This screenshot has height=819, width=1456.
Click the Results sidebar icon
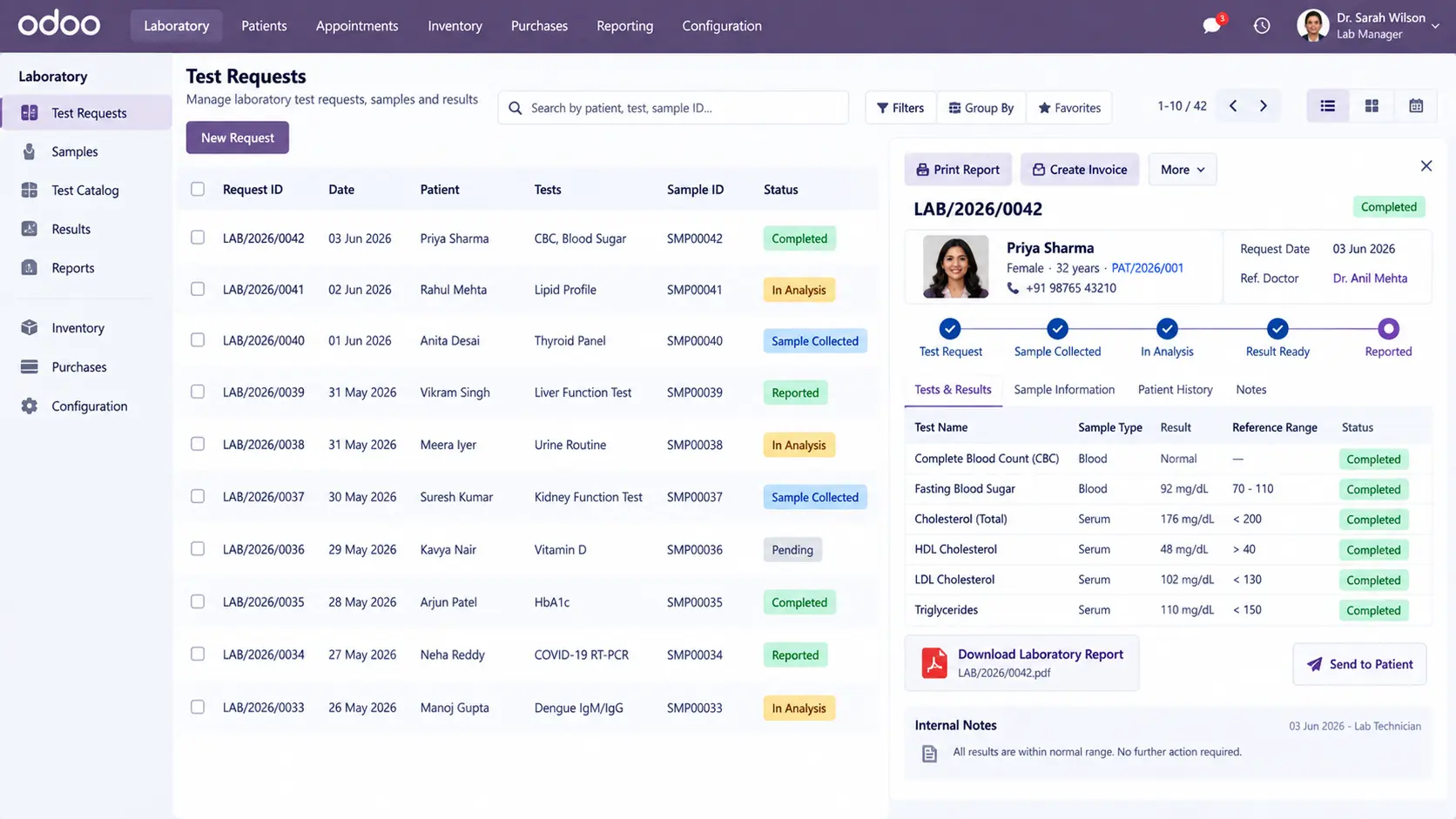pyautogui.click(x=30, y=229)
